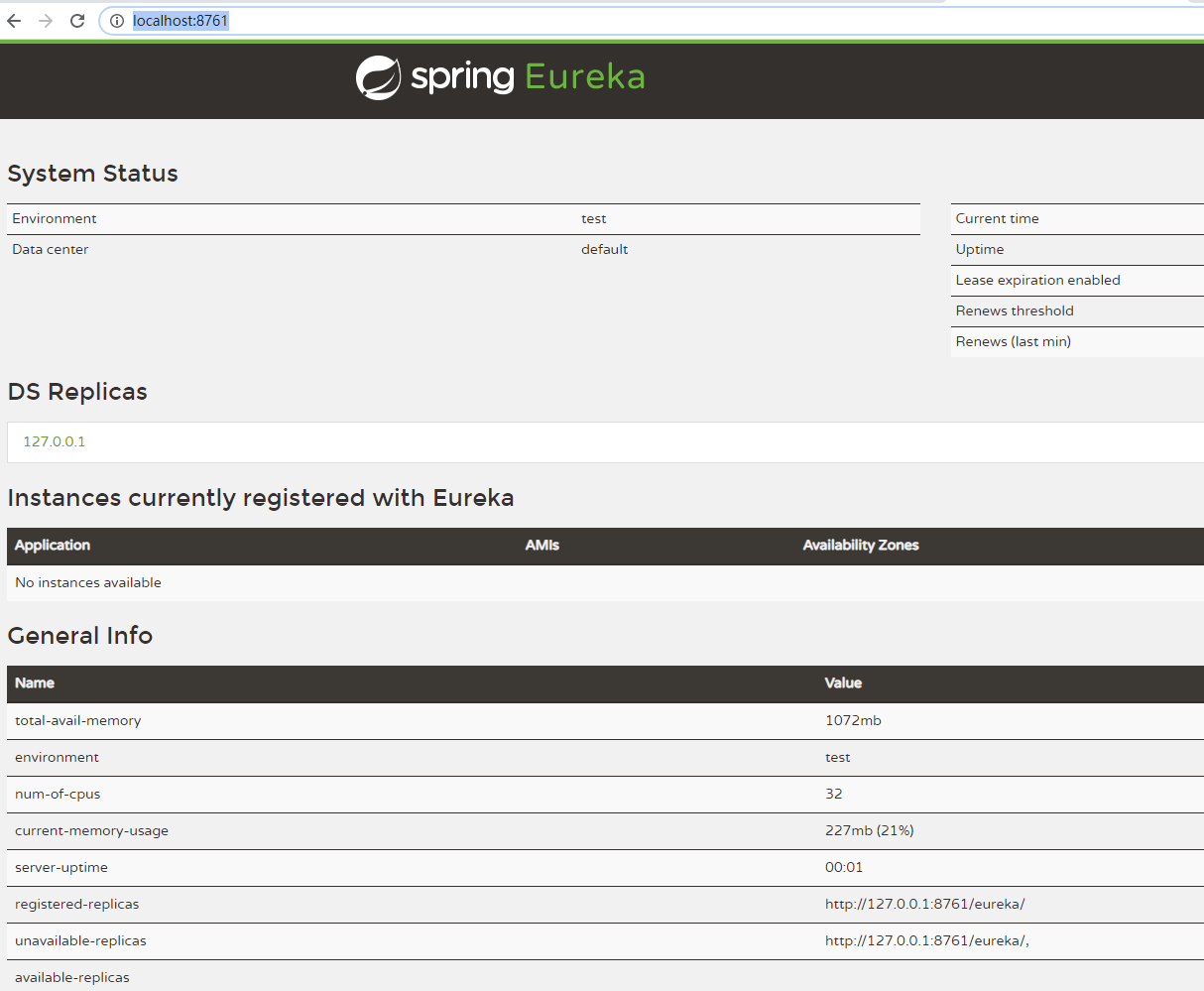Click the Renews (last min) label
The image size is (1204, 991).
pos(1014,342)
